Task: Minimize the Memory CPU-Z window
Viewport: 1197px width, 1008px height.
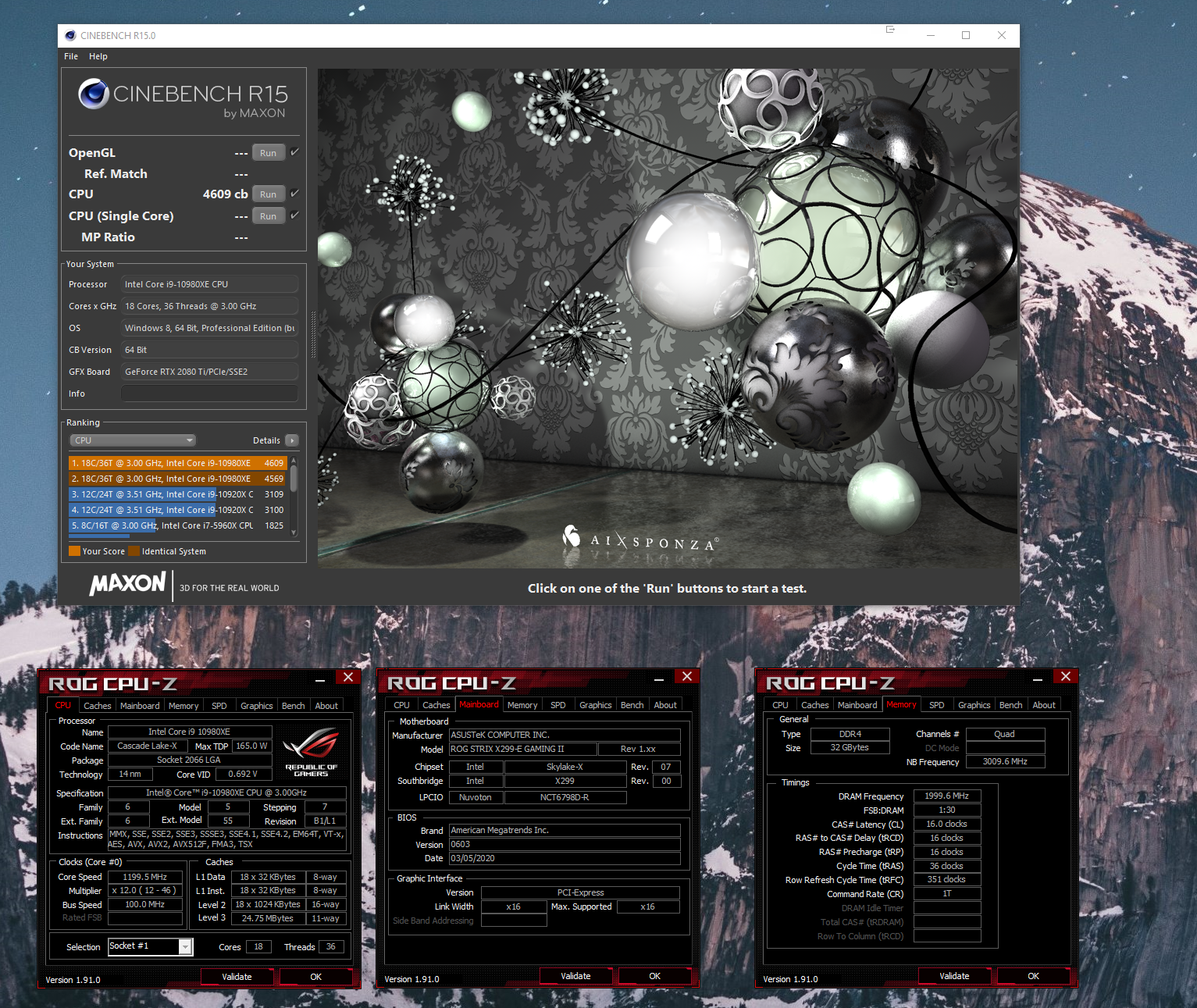Action: click(1038, 680)
